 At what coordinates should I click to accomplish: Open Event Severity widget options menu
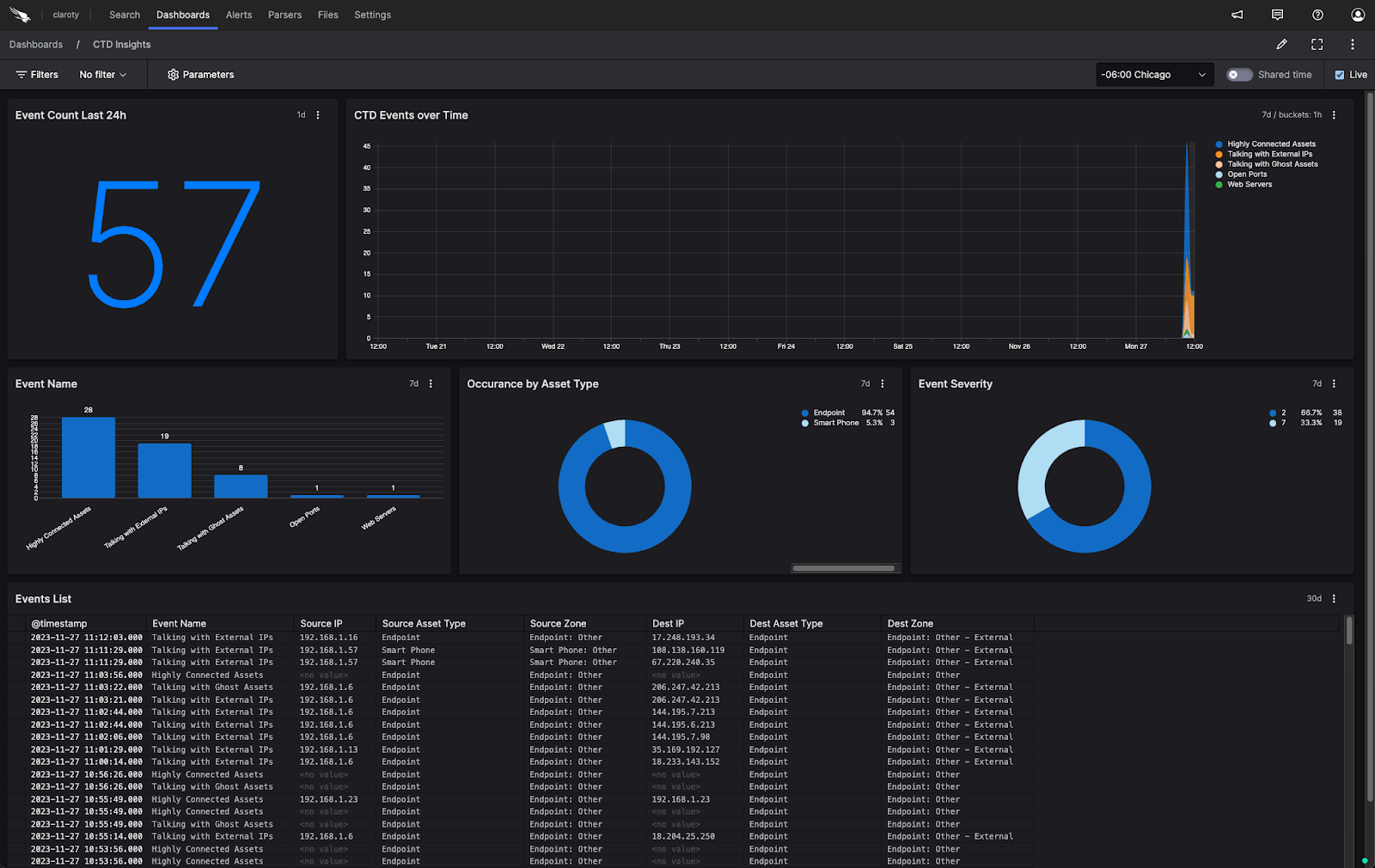pyautogui.click(x=1334, y=384)
